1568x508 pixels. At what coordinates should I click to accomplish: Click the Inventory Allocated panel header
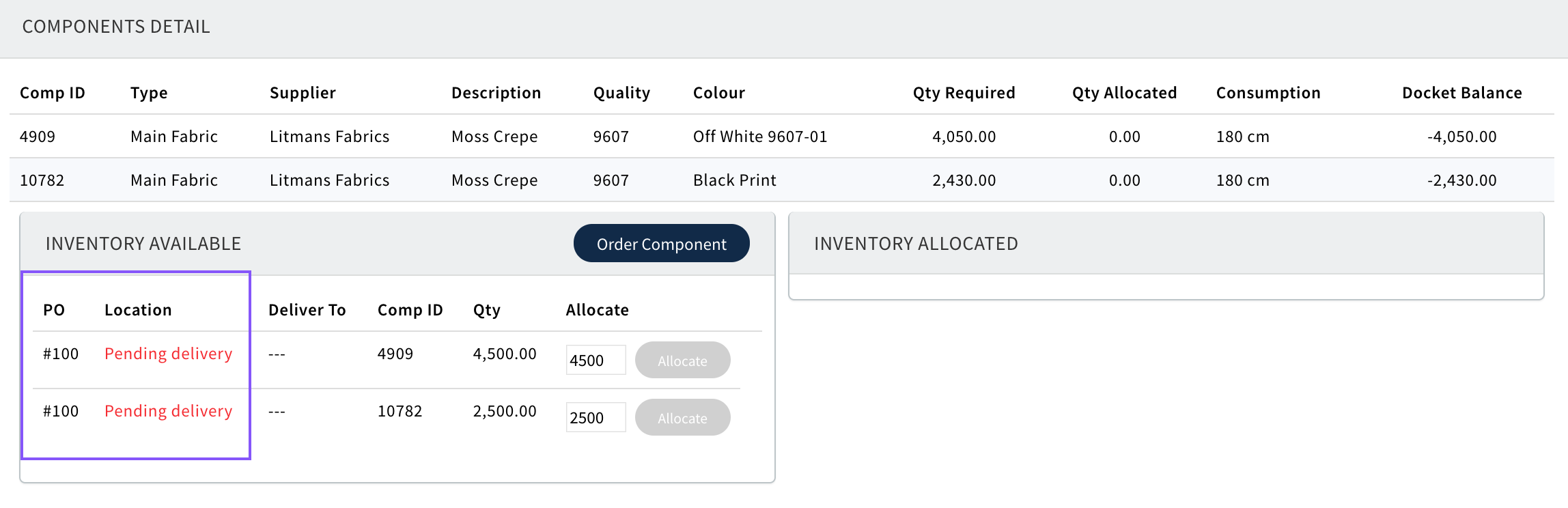point(916,244)
